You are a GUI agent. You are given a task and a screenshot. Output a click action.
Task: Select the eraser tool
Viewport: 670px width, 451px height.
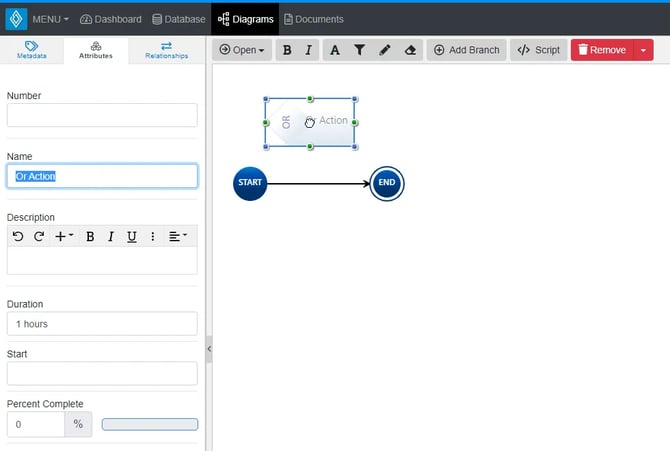(410, 50)
